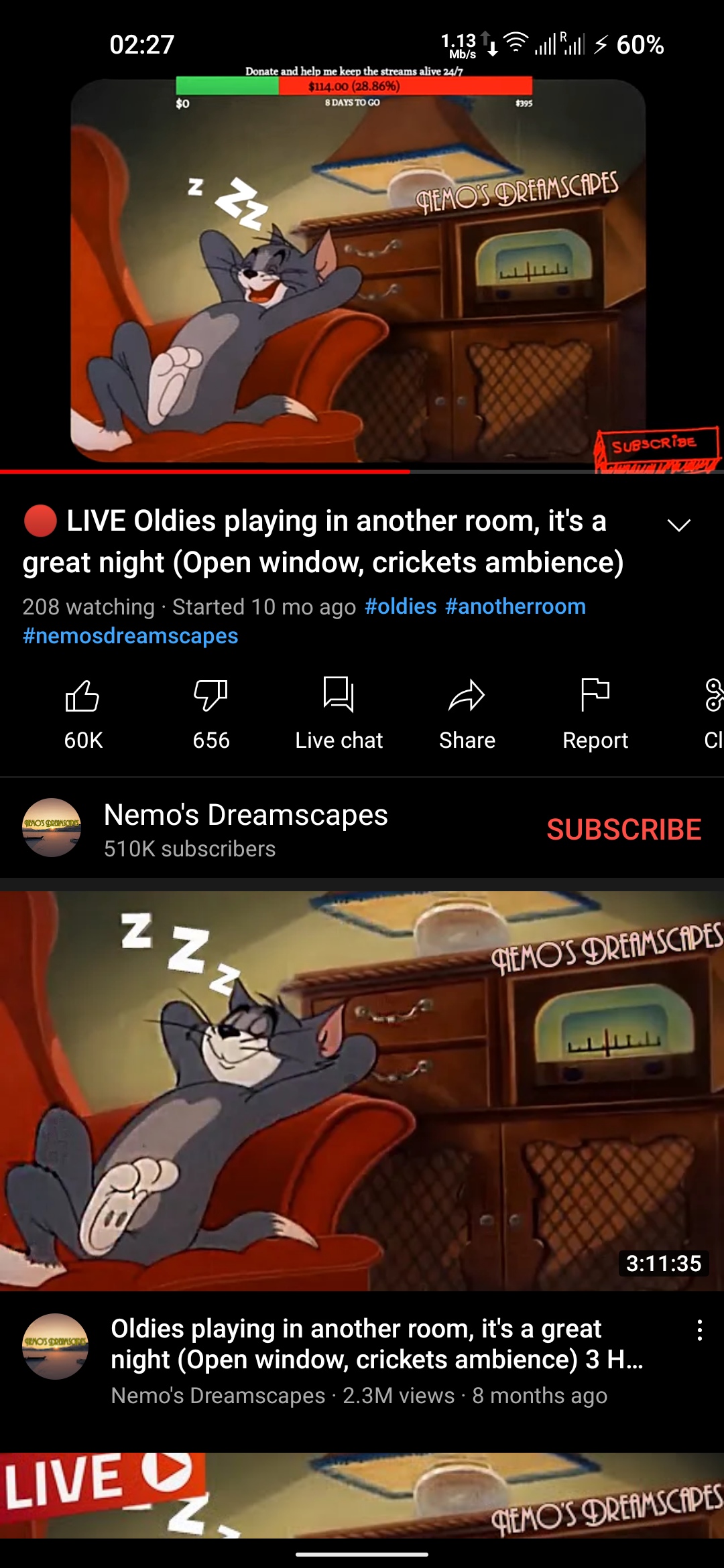724x1568 pixels.
Task: Expand video description with chevron
Action: [x=679, y=525]
